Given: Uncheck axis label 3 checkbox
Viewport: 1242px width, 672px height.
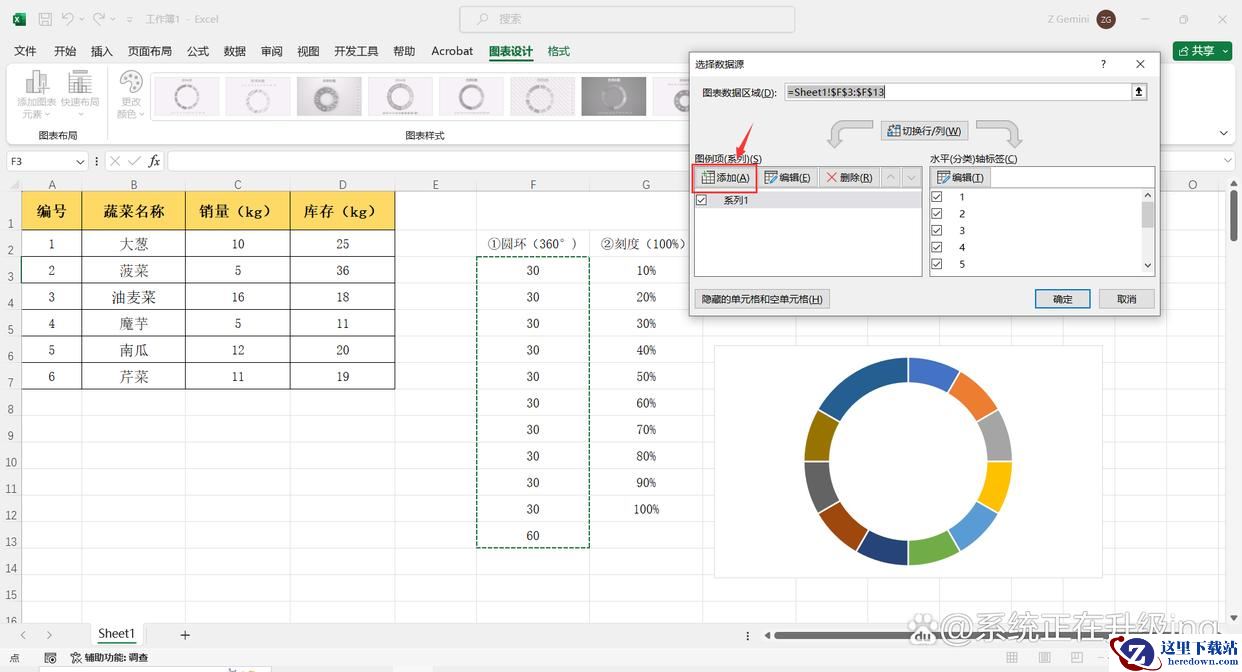Looking at the screenshot, I should click(x=937, y=230).
